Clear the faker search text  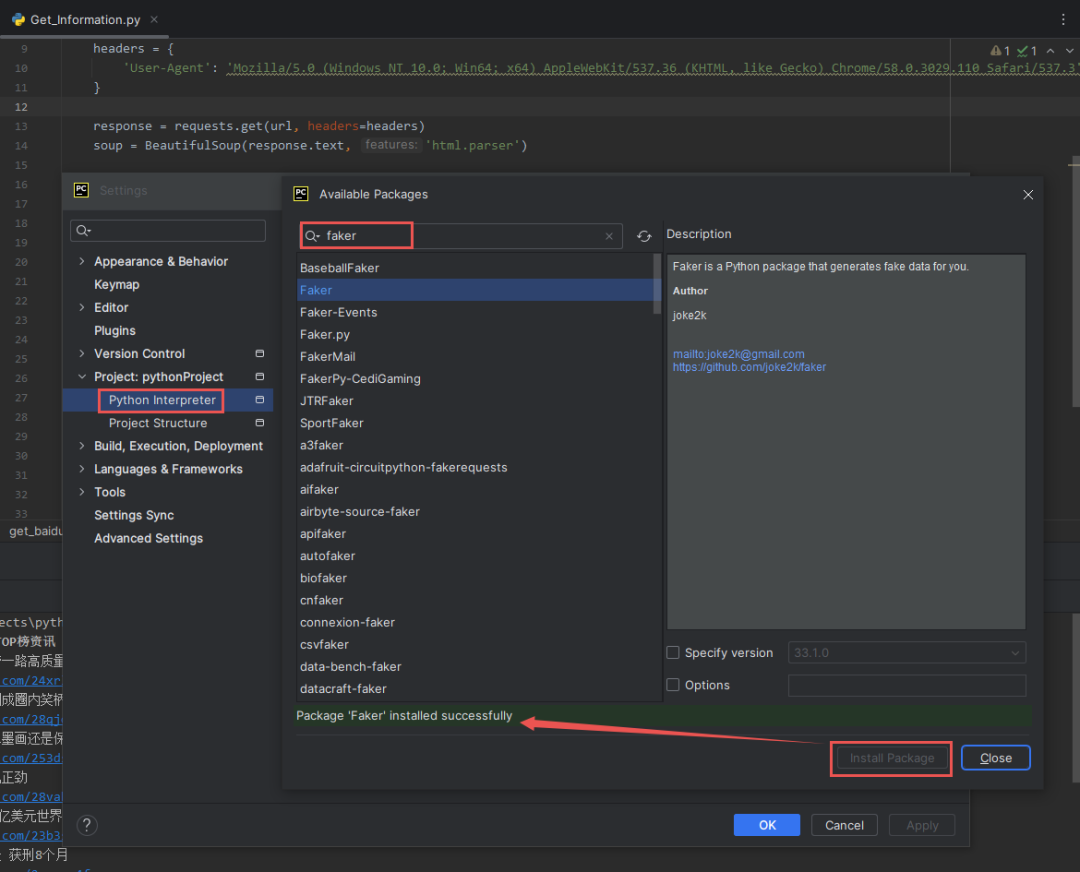click(609, 236)
